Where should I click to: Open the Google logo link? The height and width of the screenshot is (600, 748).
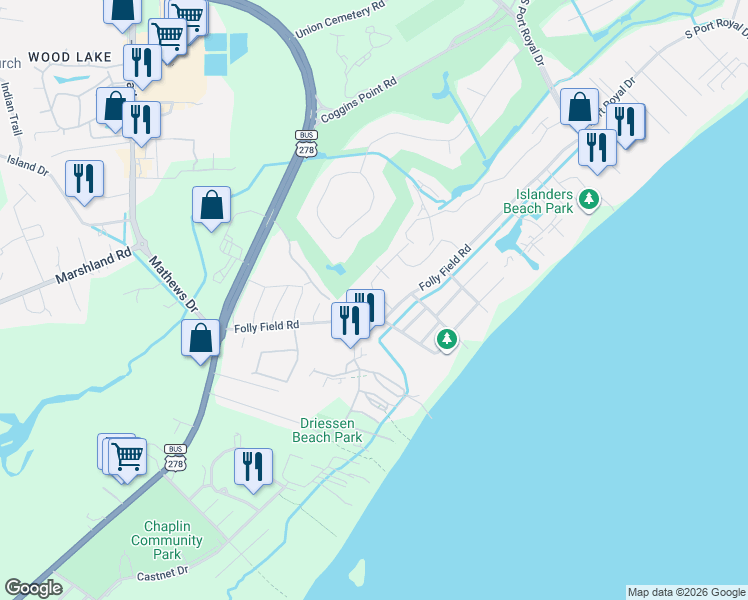coord(33,588)
